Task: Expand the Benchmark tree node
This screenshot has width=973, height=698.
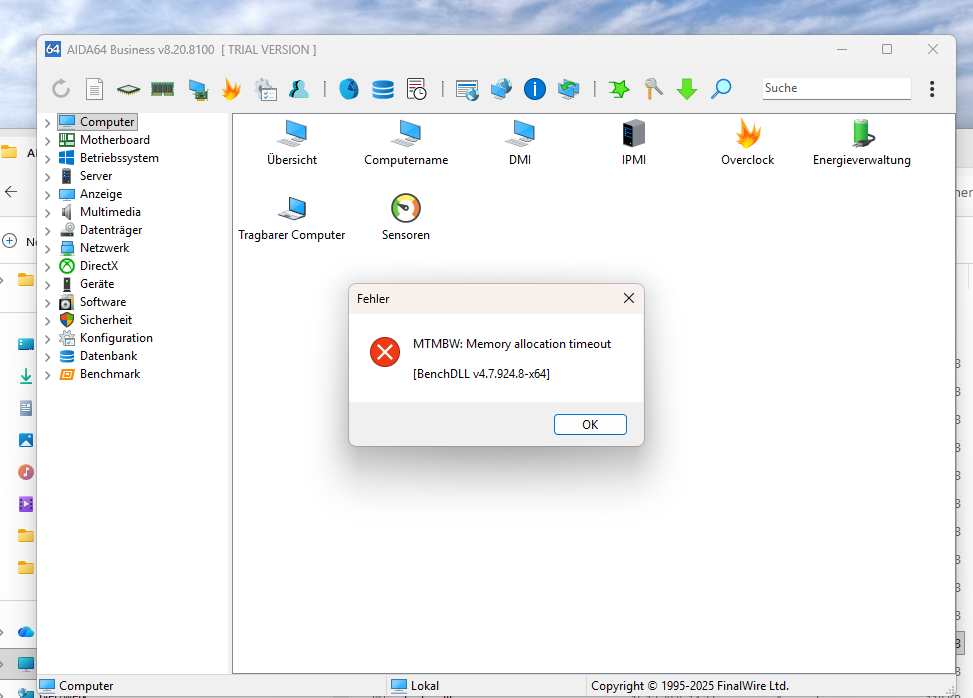Action: click(x=48, y=375)
